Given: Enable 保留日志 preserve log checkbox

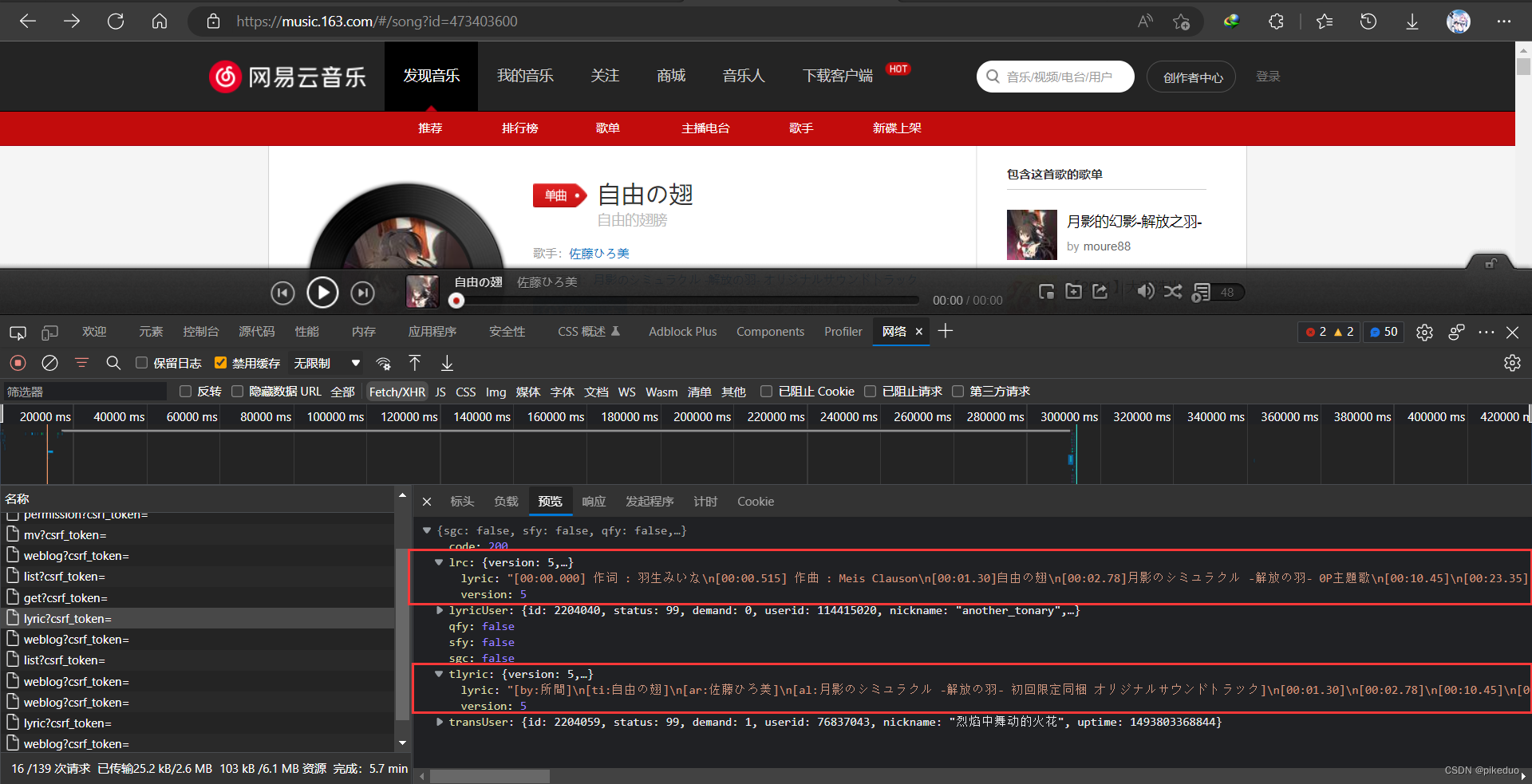Looking at the screenshot, I should (x=141, y=363).
